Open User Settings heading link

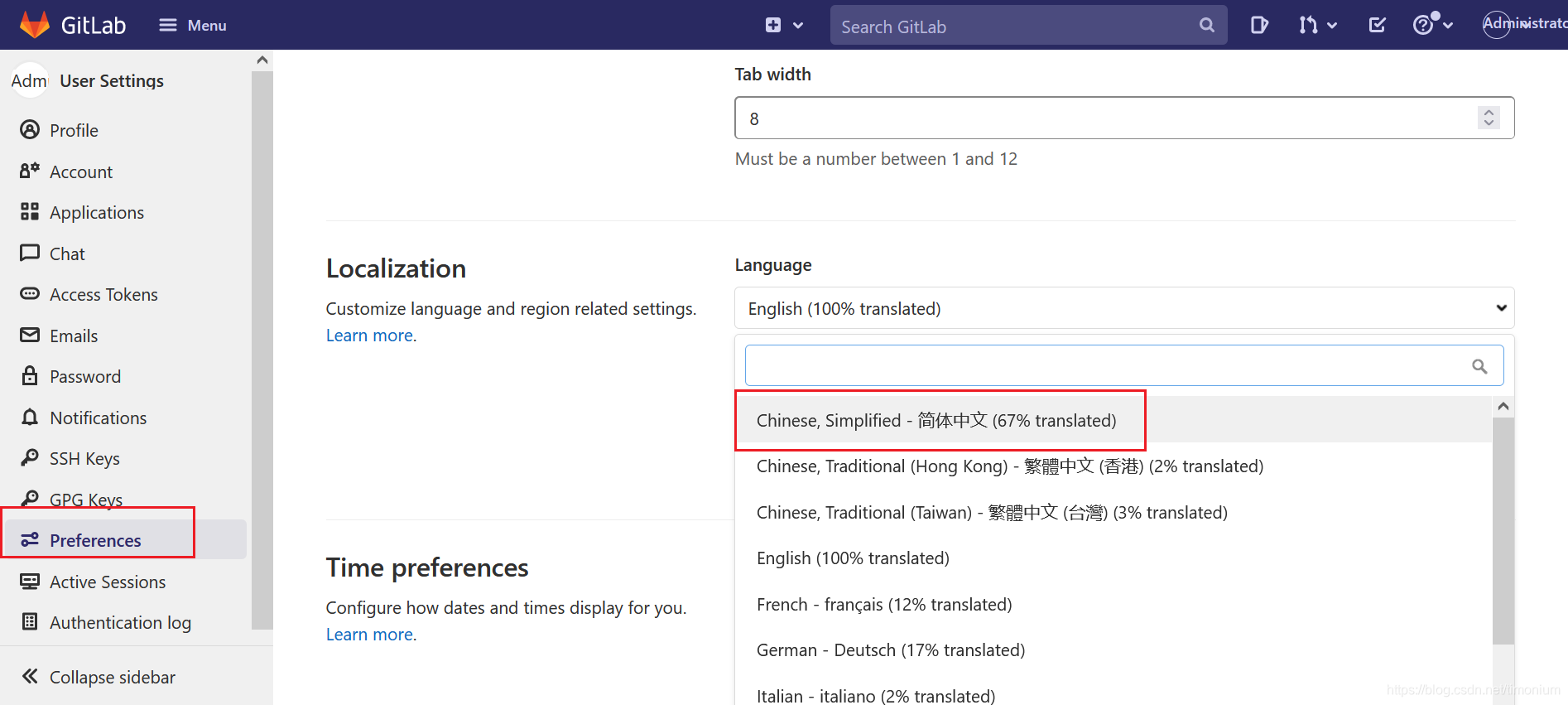click(x=112, y=81)
